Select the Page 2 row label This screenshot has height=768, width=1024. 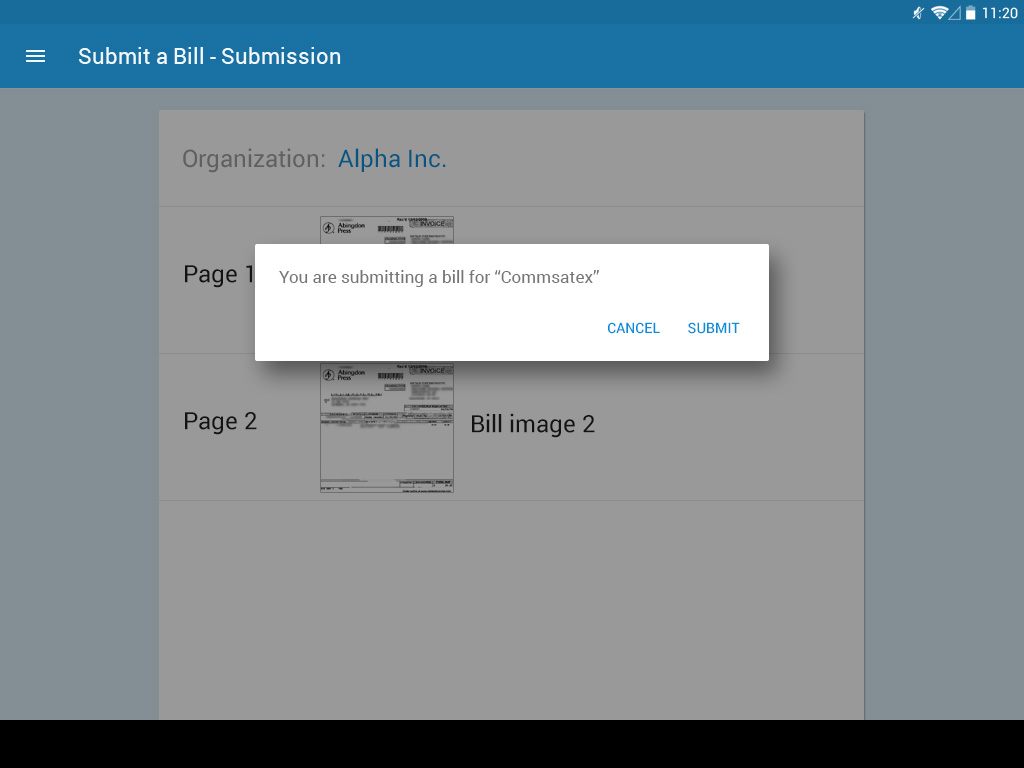[220, 421]
